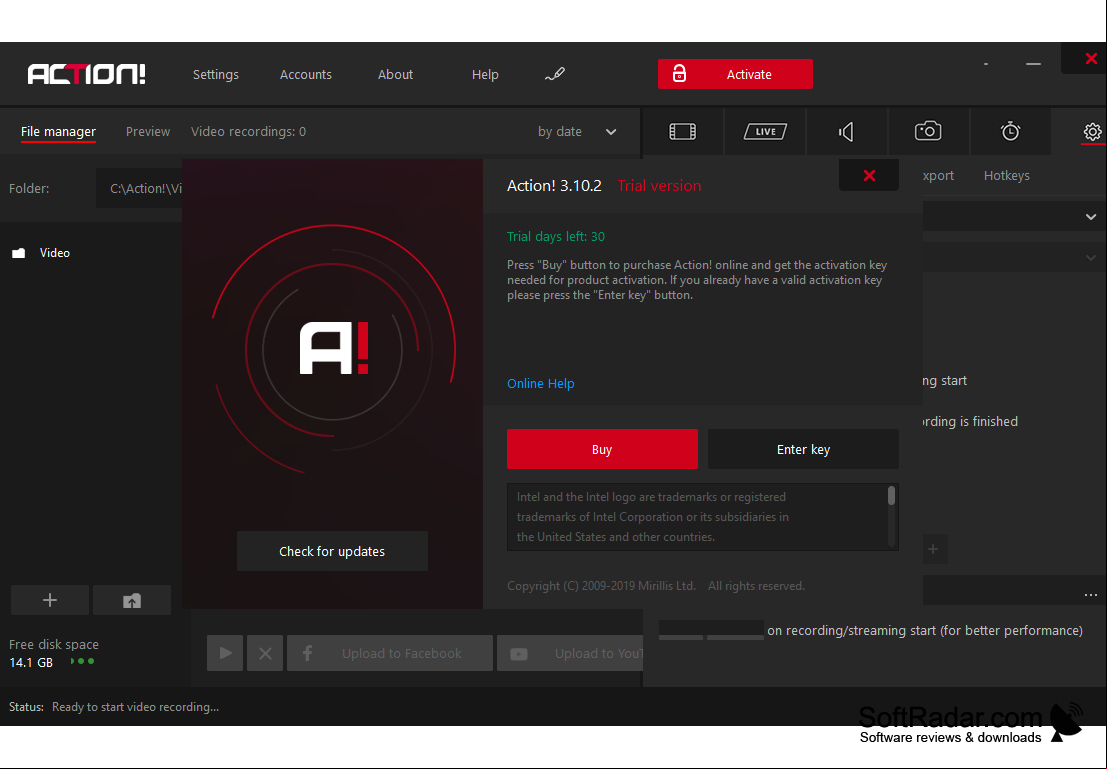Click the play recording button
The image size is (1107, 769).
coord(225,653)
